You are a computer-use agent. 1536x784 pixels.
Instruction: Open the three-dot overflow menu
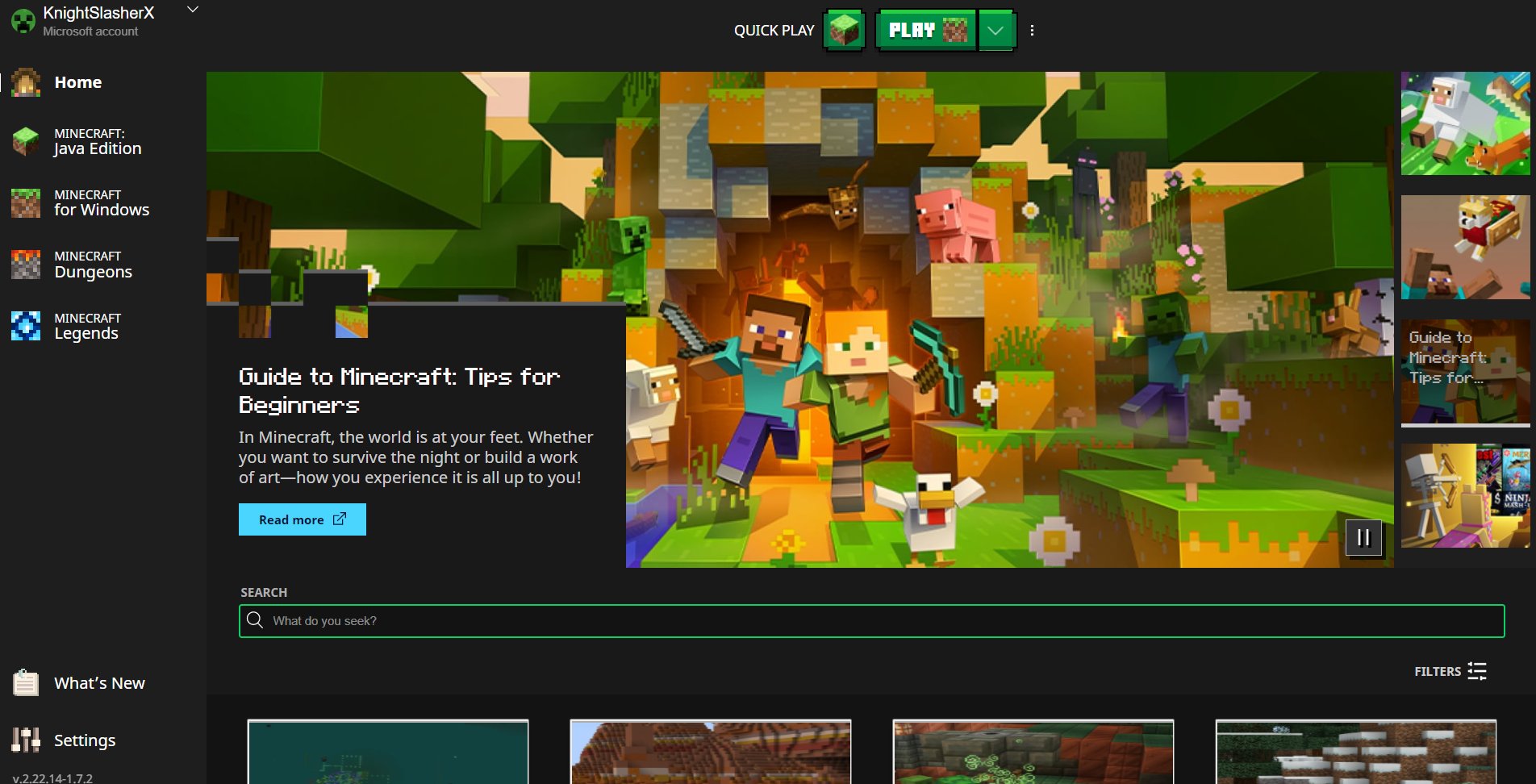pos(1033,30)
